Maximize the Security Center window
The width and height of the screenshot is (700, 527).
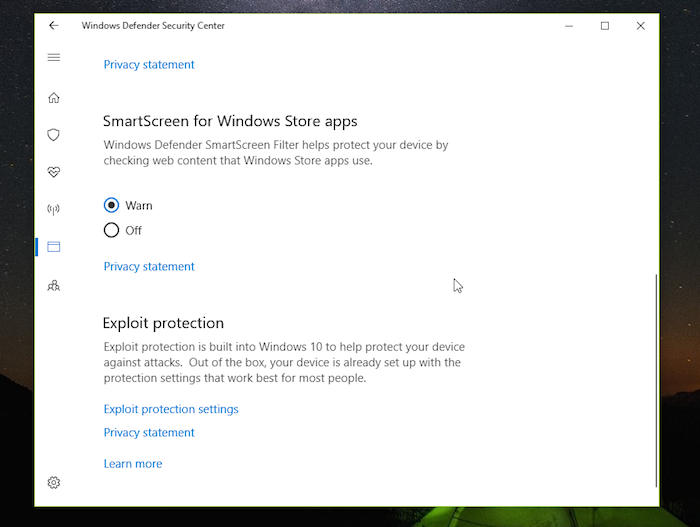point(604,26)
